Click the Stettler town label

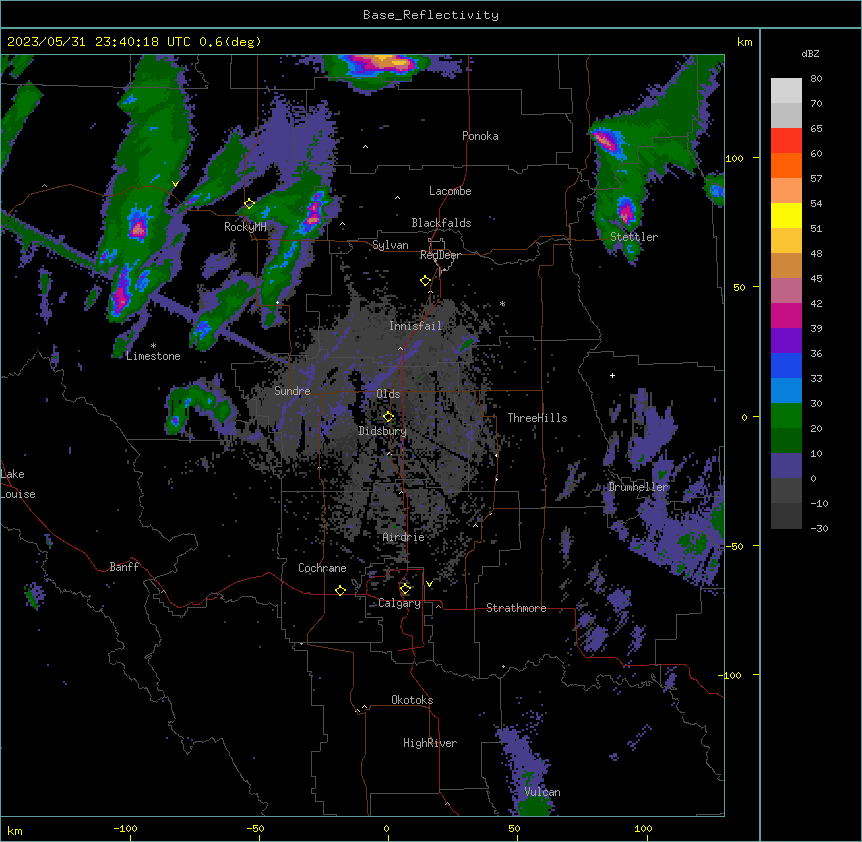tap(634, 237)
